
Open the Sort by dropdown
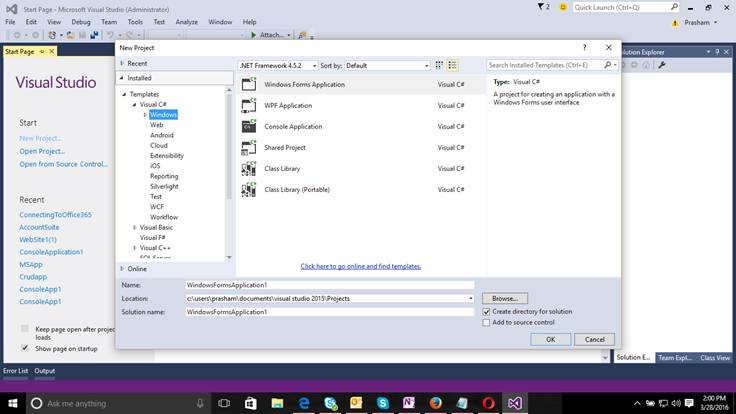click(385, 65)
